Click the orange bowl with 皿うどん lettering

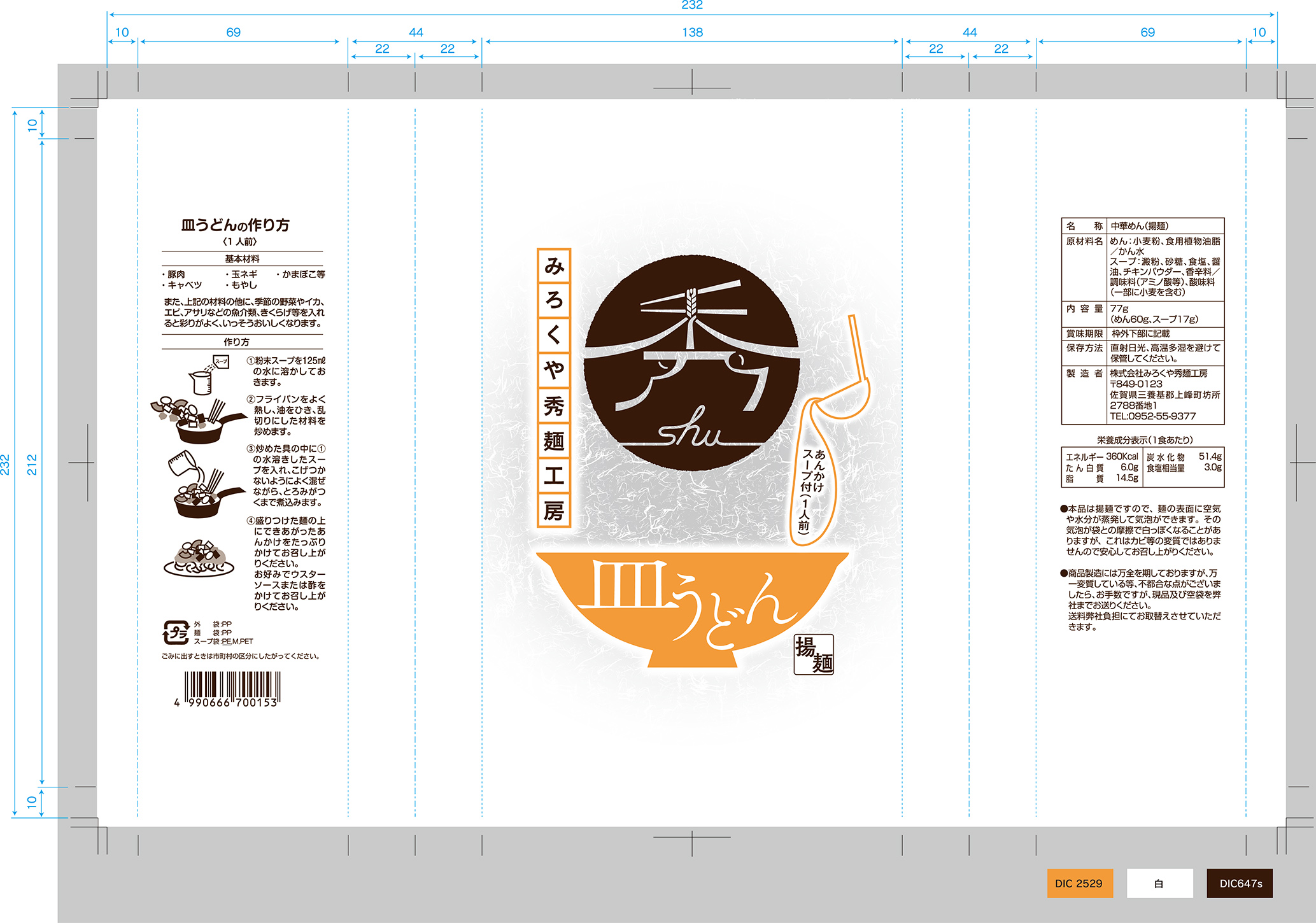692,609
